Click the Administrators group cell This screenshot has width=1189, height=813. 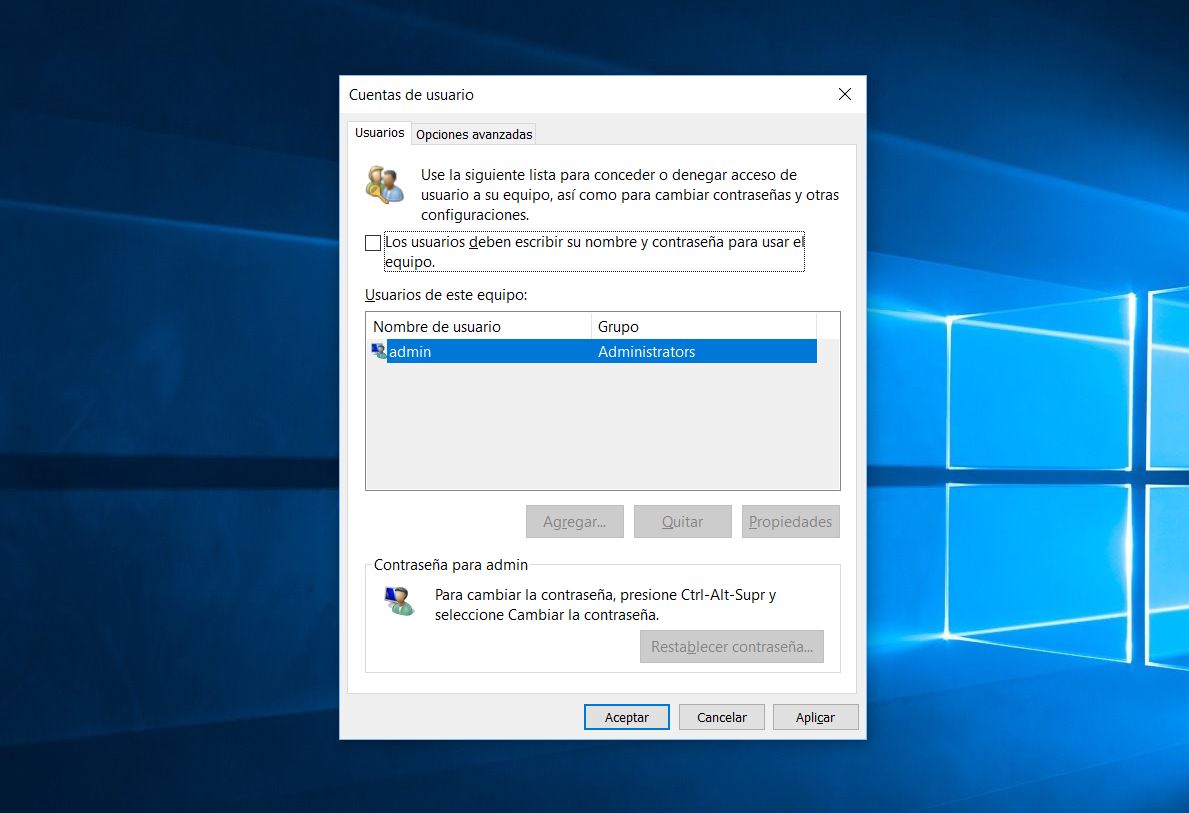646,352
